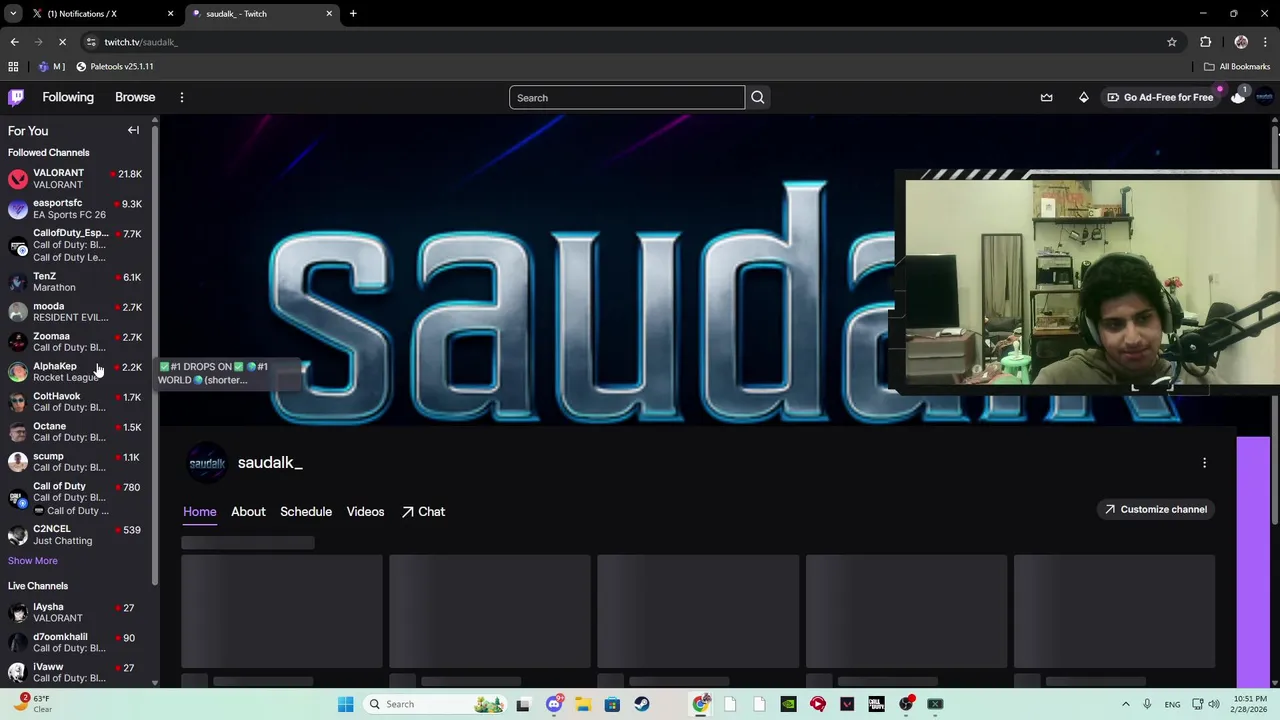
Task: Open the Chat popout link
Action: tap(423, 512)
